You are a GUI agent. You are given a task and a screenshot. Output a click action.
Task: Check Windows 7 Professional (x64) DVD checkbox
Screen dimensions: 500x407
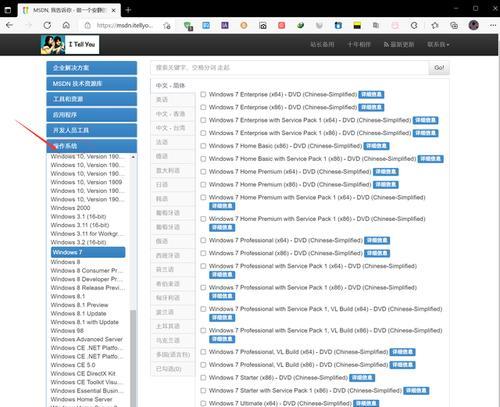point(203,240)
